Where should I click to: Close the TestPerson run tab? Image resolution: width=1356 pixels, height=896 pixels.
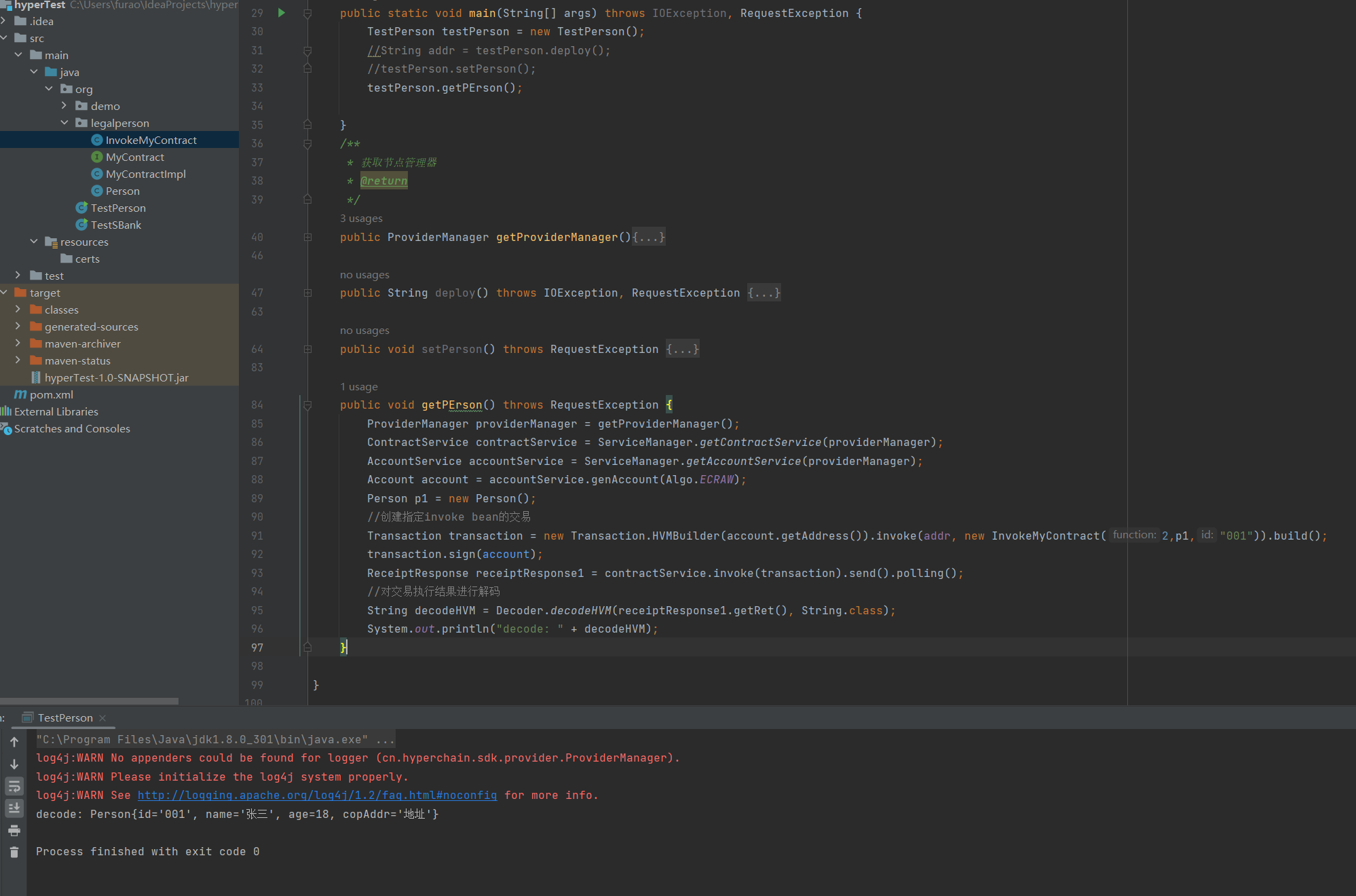coord(102,717)
